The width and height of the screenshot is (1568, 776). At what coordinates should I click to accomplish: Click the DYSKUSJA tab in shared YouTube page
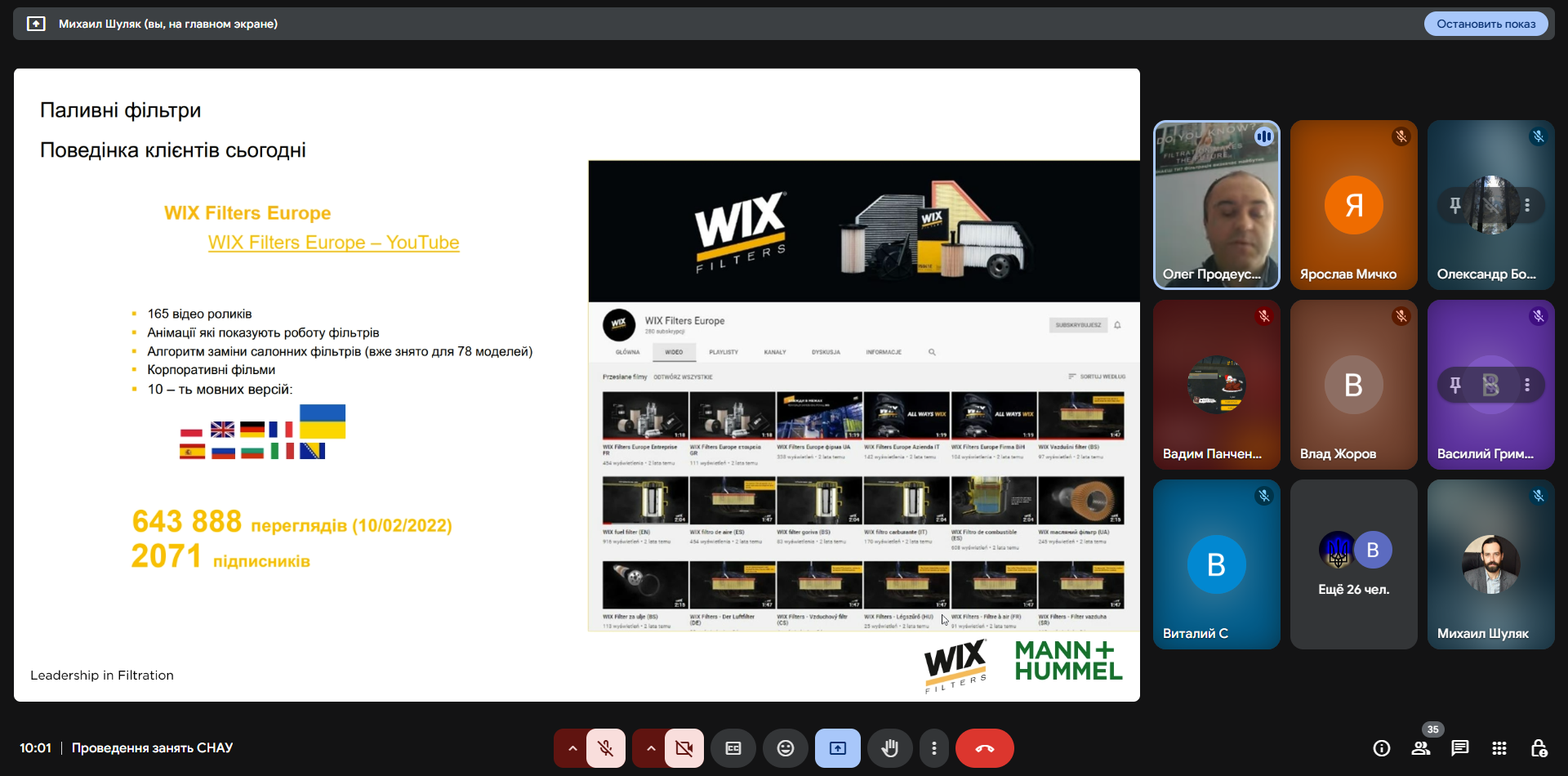[826, 352]
